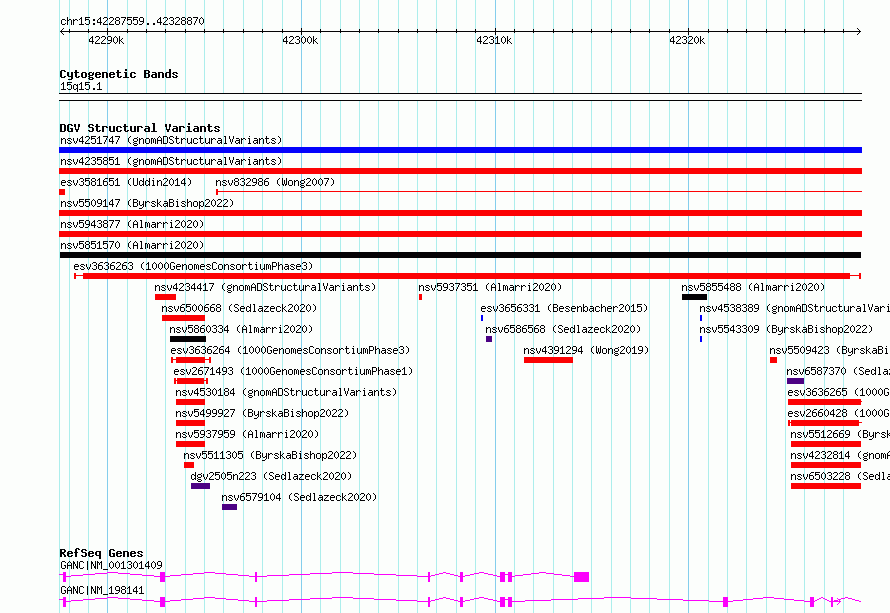Open the nsv4232814 variant label
The image size is (890, 613).
(x=840, y=455)
